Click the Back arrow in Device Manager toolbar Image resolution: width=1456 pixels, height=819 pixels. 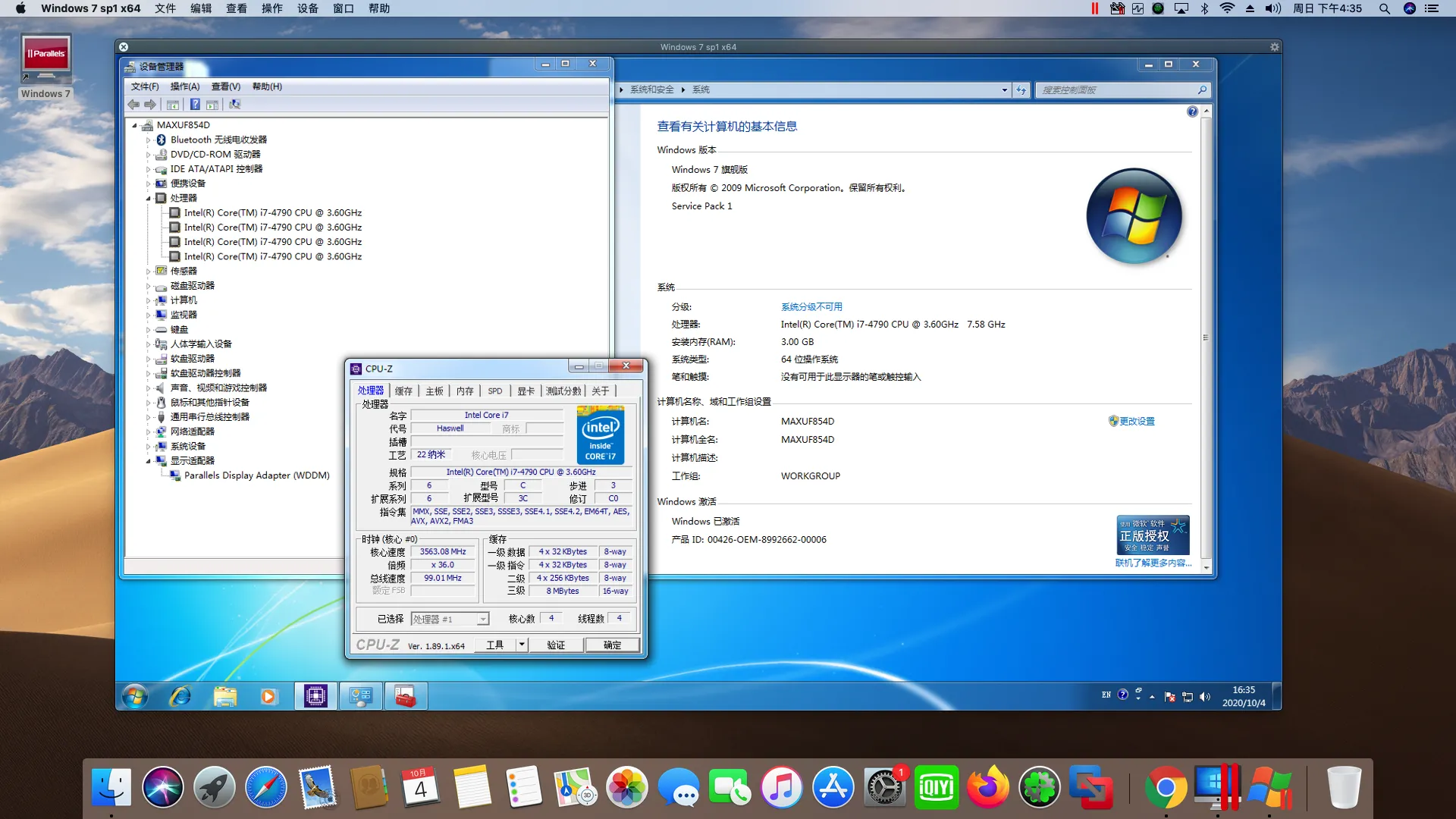point(133,105)
